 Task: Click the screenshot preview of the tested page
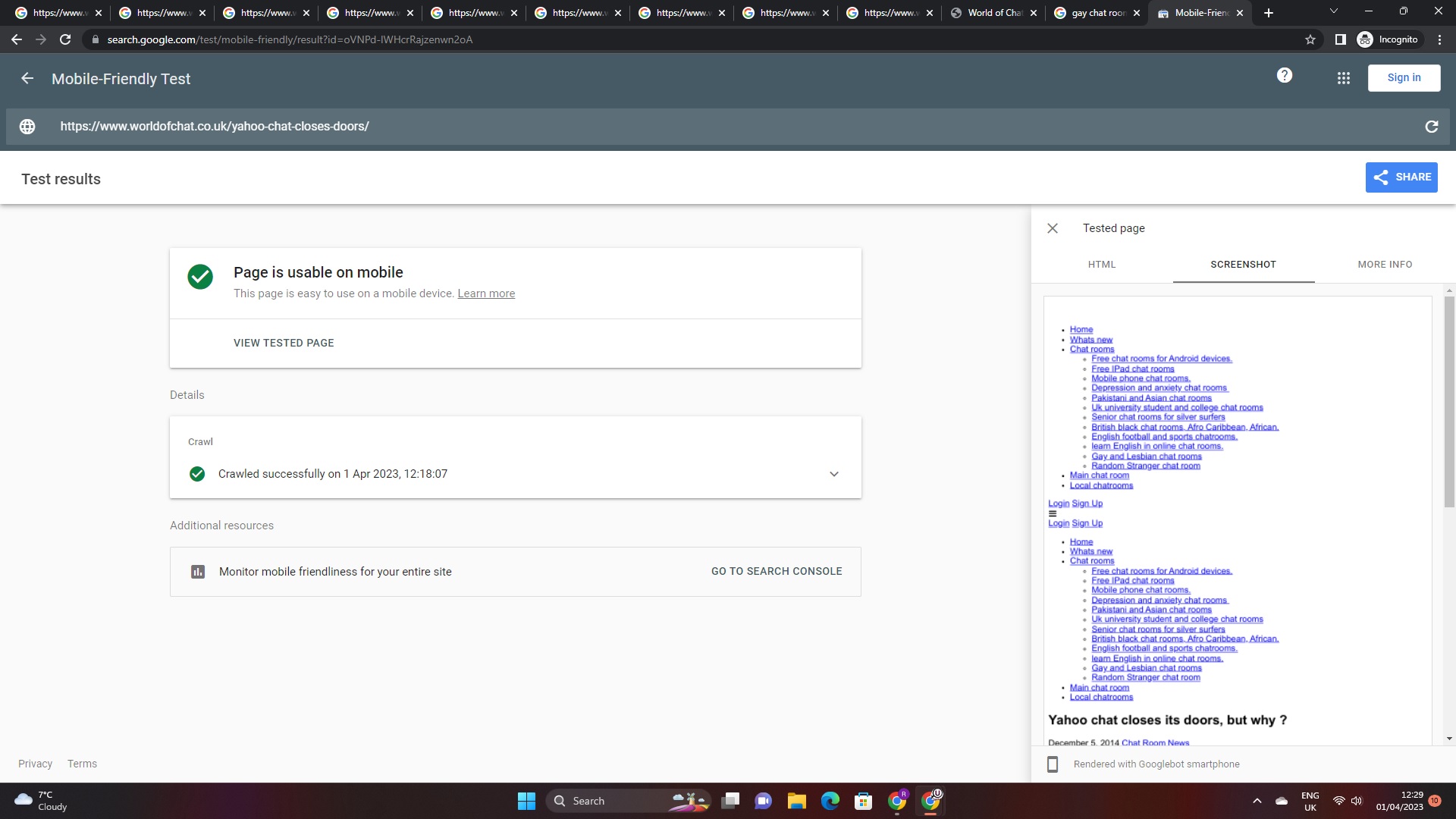click(1238, 520)
